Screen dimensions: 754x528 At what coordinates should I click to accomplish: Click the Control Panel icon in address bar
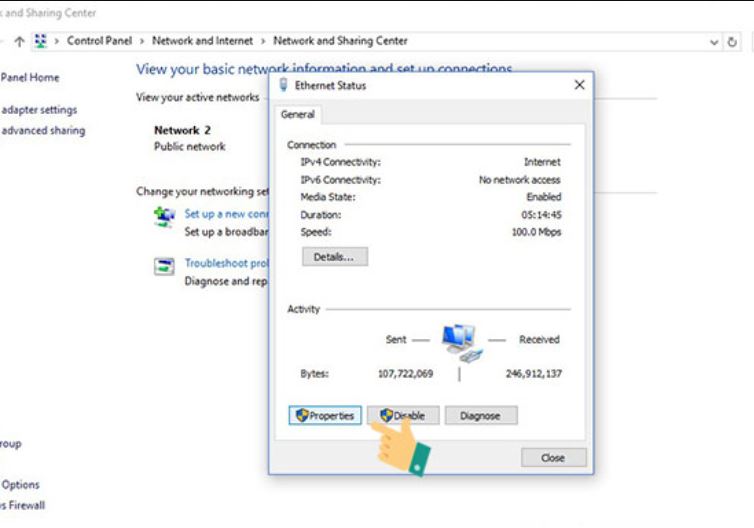pyautogui.click(x=41, y=41)
